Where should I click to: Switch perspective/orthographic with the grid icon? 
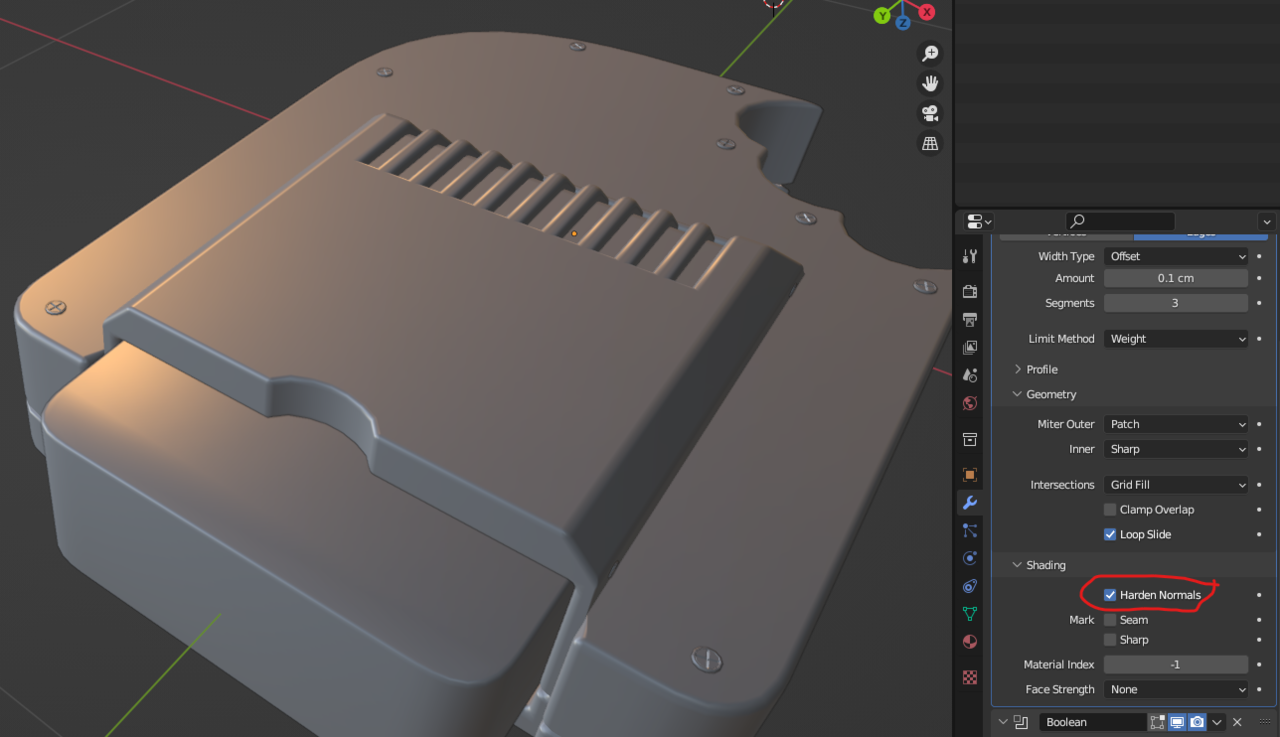click(930, 144)
